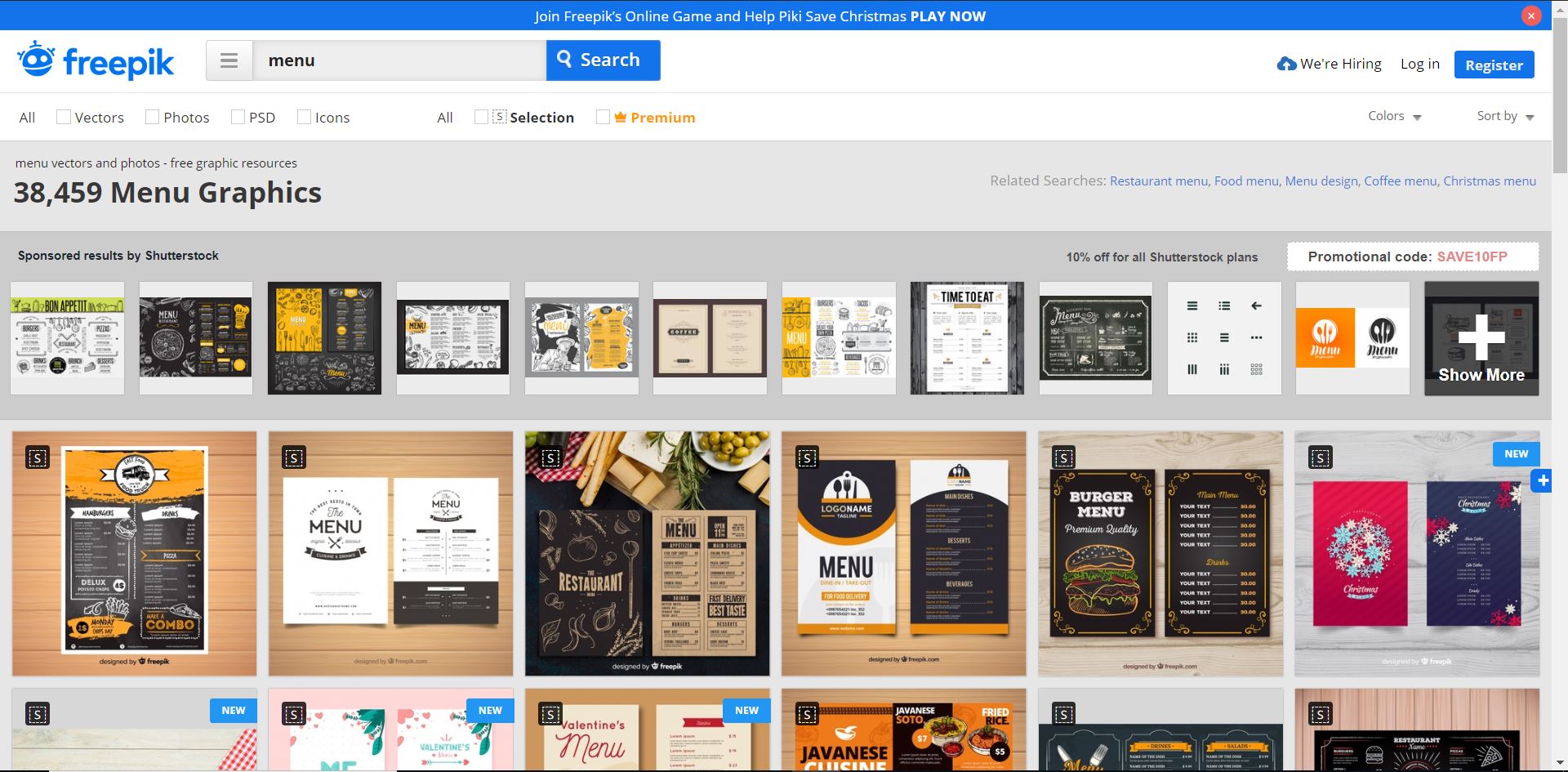Click inside the search input field
This screenshot has width=1568, height=772.
tap(399, 60)
